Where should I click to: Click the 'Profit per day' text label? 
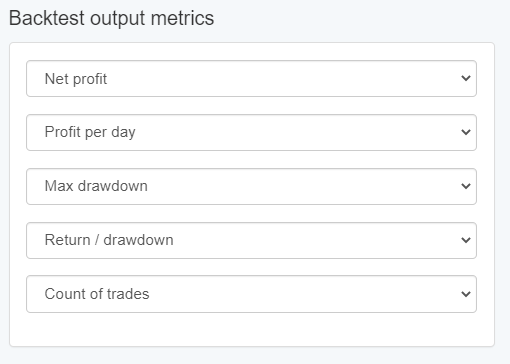90,132
